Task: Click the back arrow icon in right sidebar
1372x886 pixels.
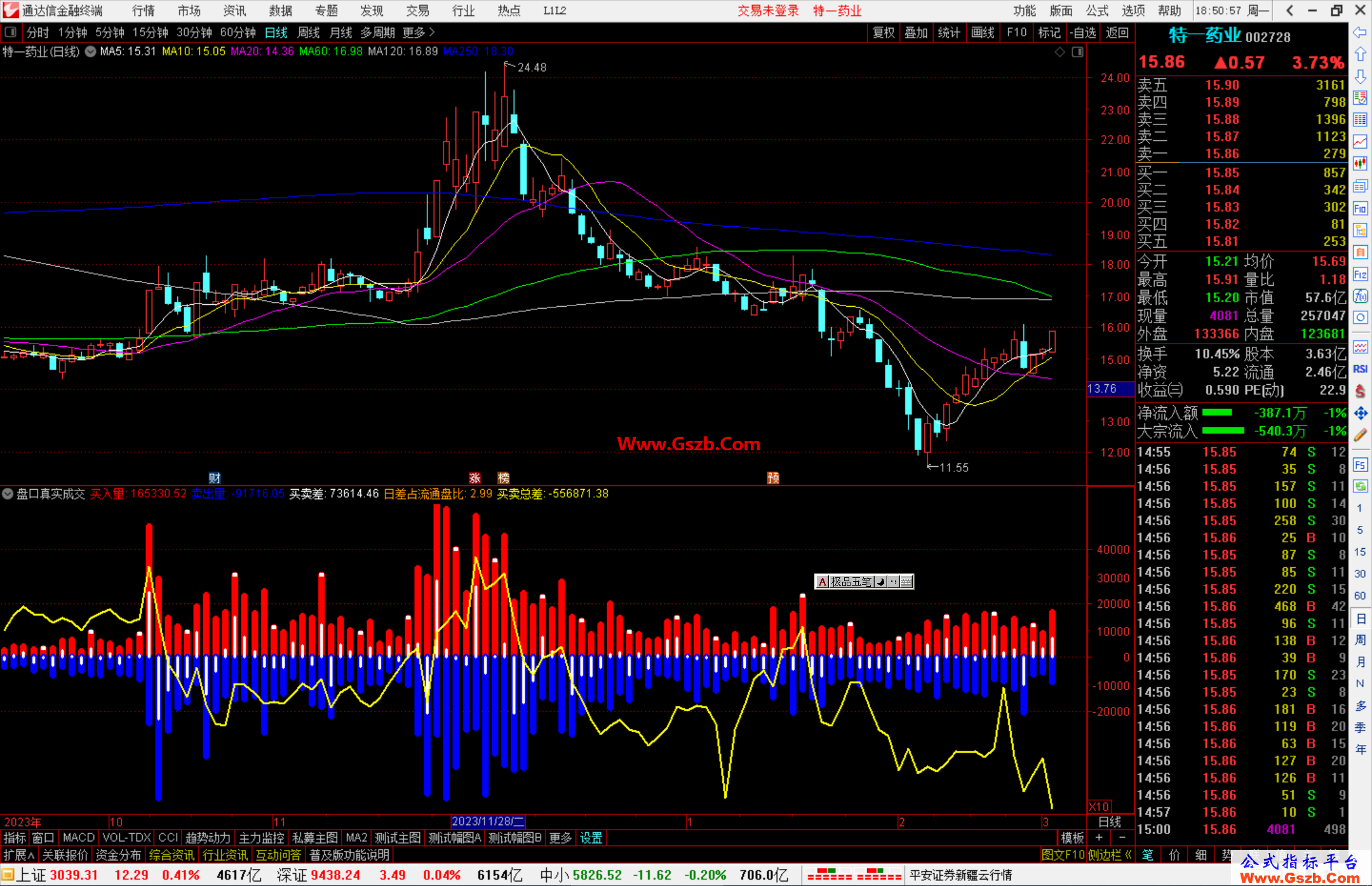Action: 1360,32
